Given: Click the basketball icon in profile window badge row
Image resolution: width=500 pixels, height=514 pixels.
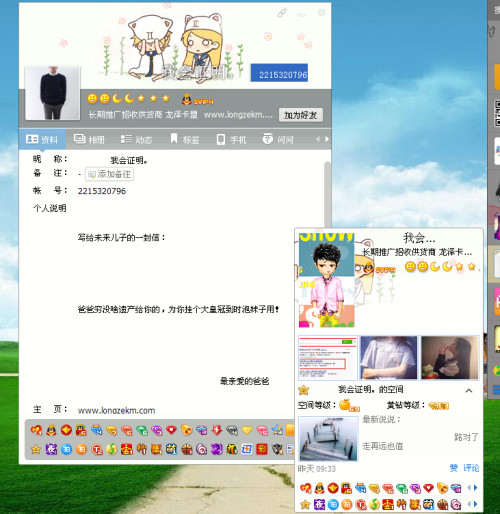Looking at the screenshot, I should point(187,449).
